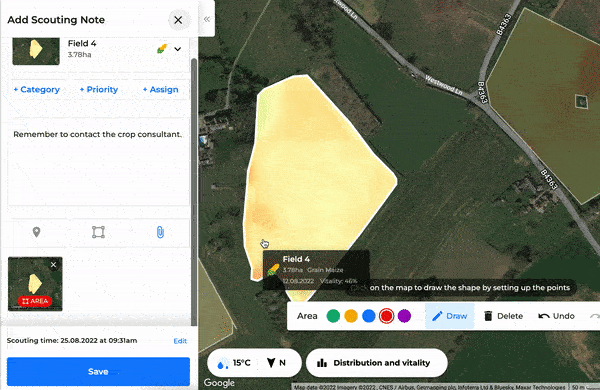Remove the AREA thumbnail attachment
Image resolution: width=600 pixels, height=390 pixels.
click(54, 264)
